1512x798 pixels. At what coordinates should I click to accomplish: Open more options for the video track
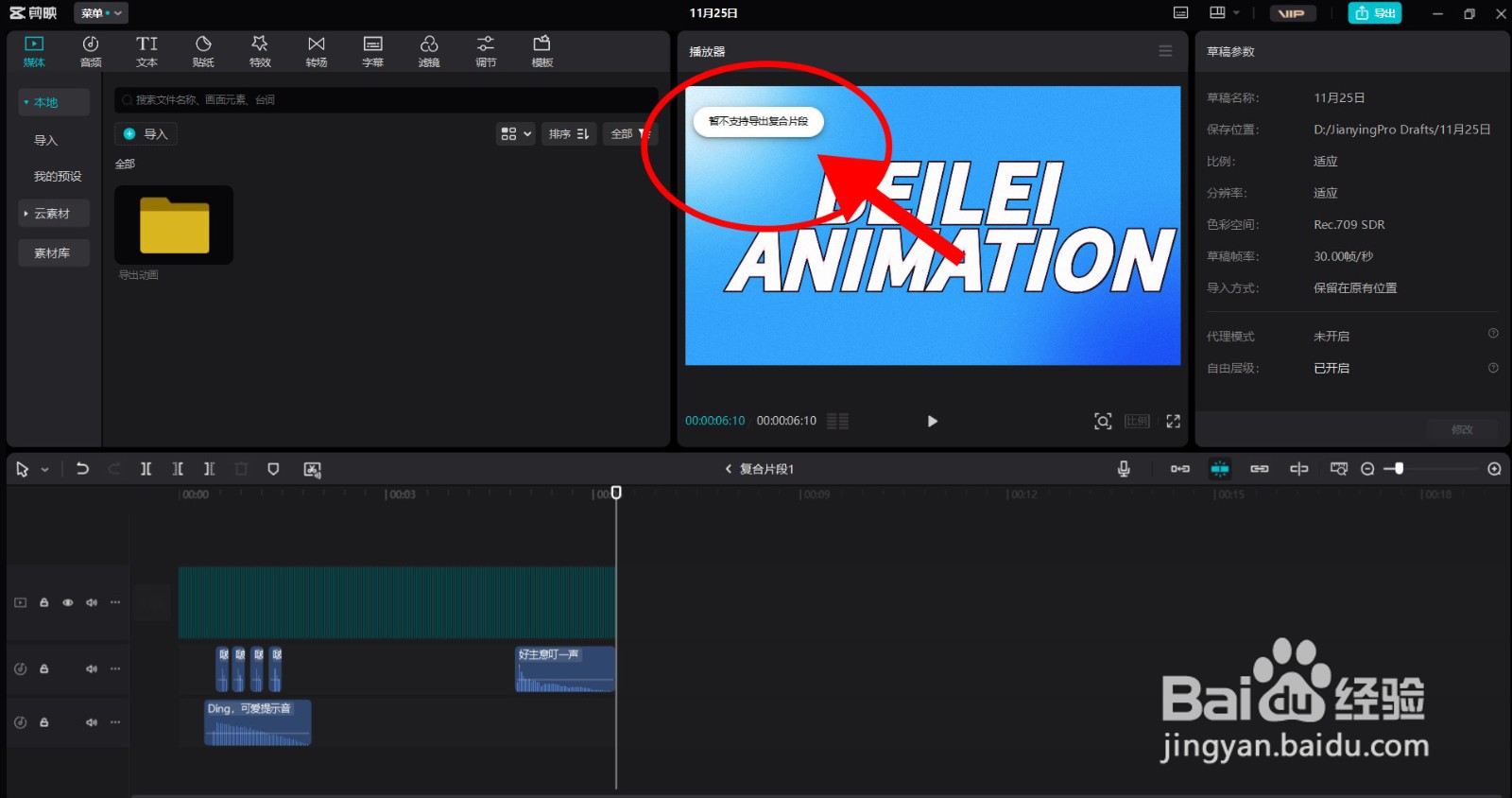pyautogui.click(x=115, y=602)
